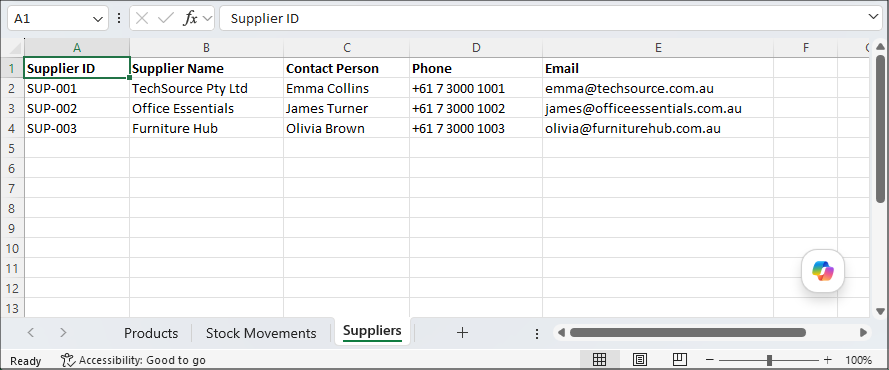
Task: Select row 1 header
Action: coord(12,69)
